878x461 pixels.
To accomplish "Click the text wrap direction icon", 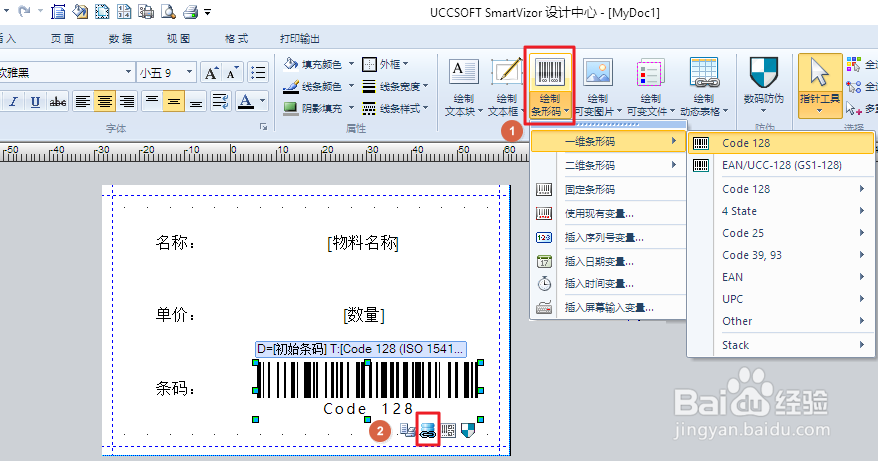I will [221, 101].
